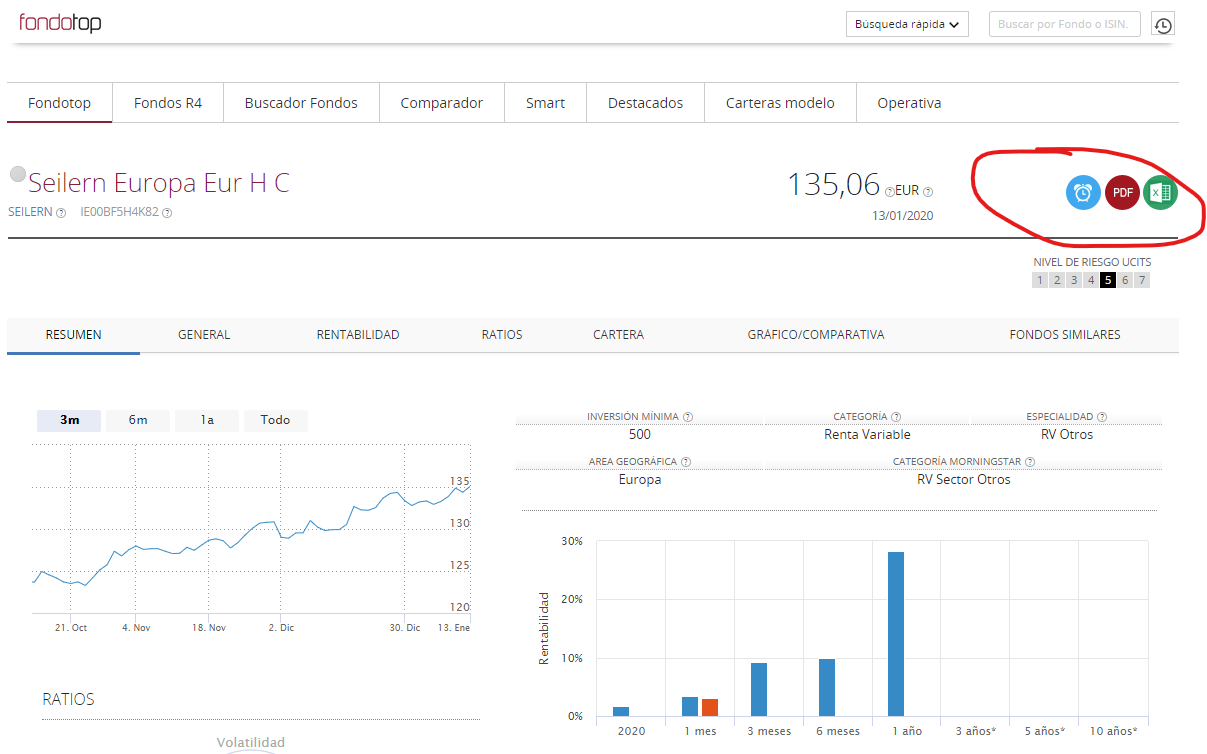Viewport: 1207px width, 754px height.
Task: Click the ISIN code IE00BF5H4K82
Action: click(x=119, y=212)
